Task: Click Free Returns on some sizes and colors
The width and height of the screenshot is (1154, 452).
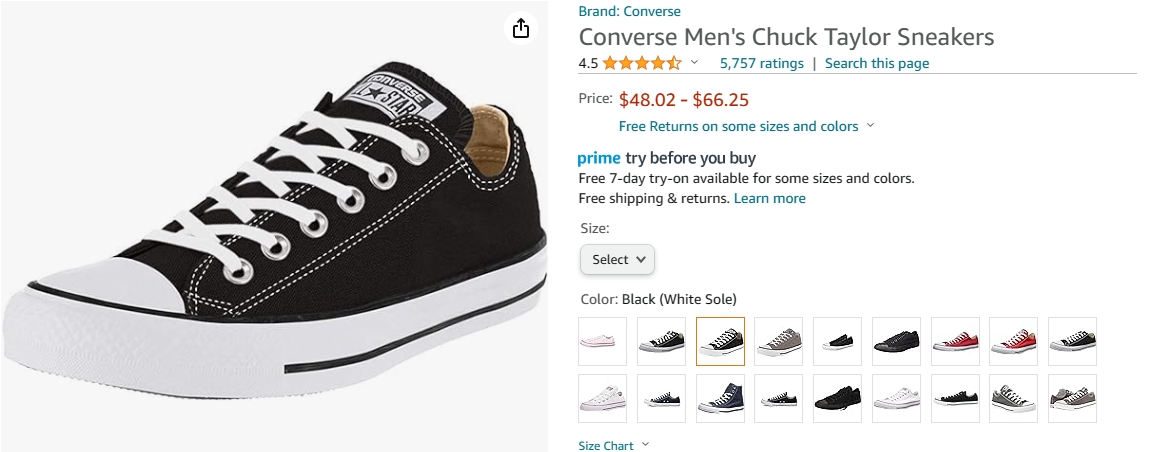Action: (738, 126)
